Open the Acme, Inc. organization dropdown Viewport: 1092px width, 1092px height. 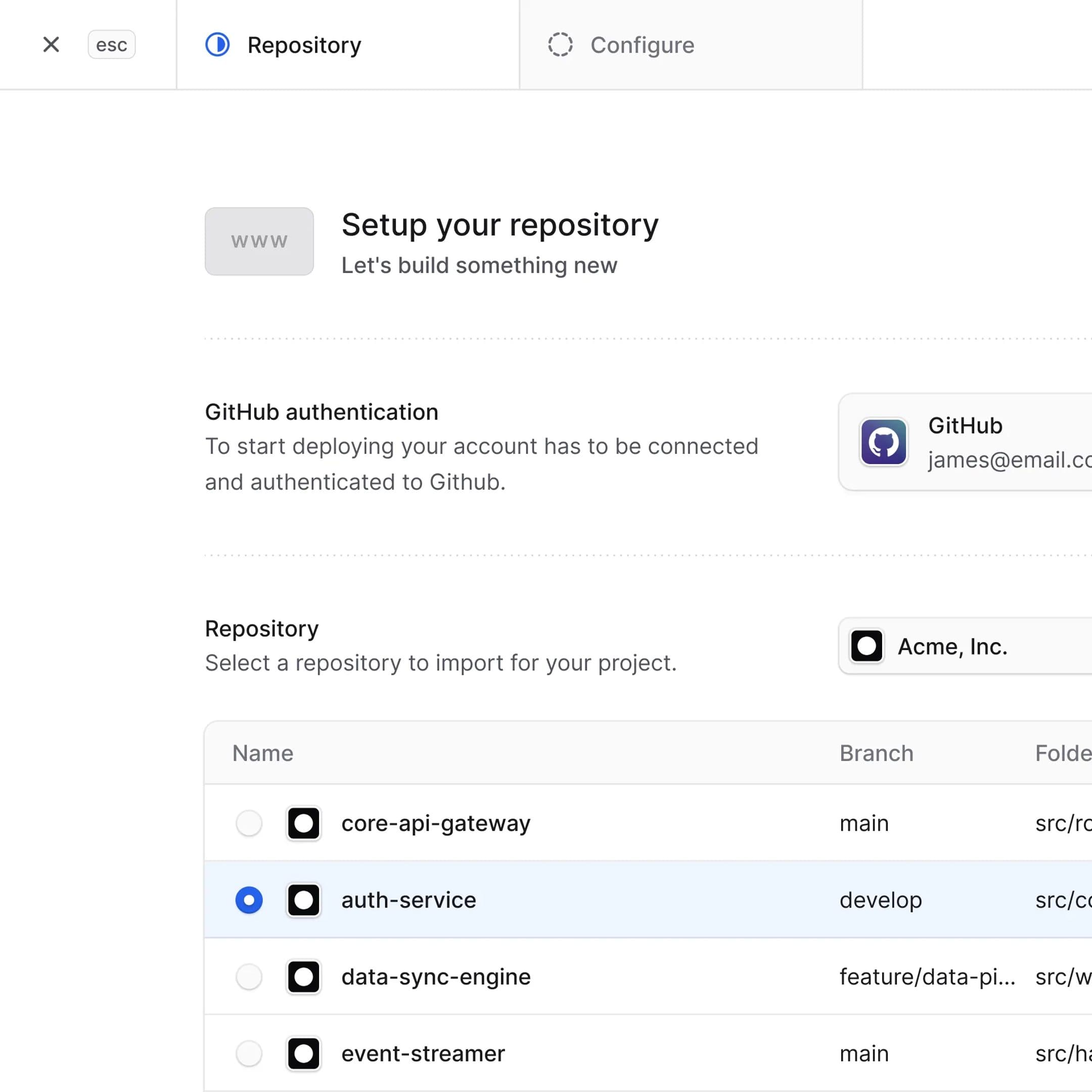[966, 646]
